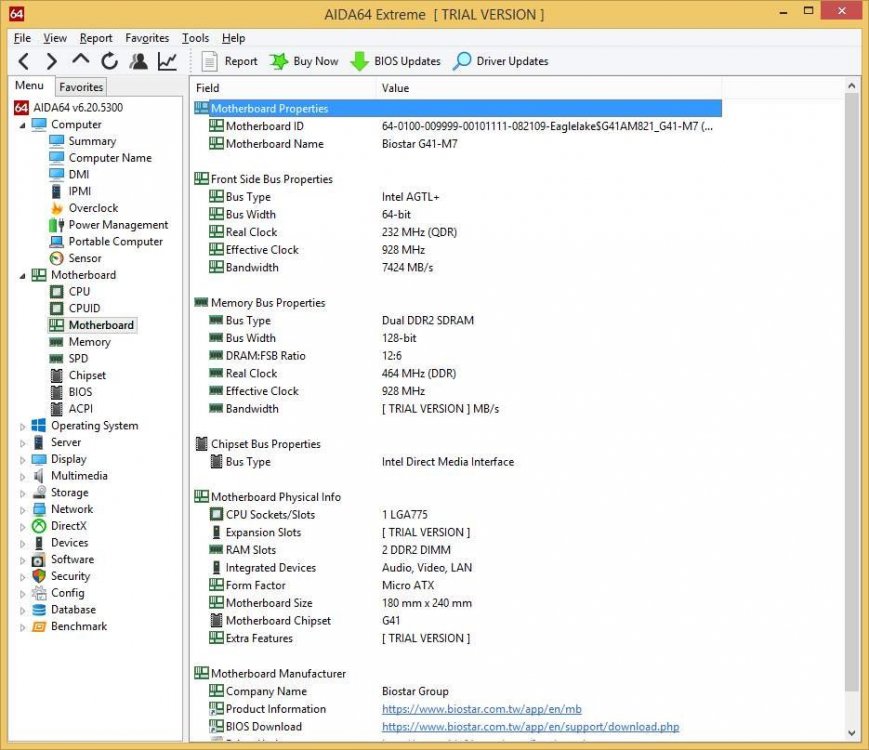Open the BIOS Download link
Viewport: 869px width, 750px height.
530,727
